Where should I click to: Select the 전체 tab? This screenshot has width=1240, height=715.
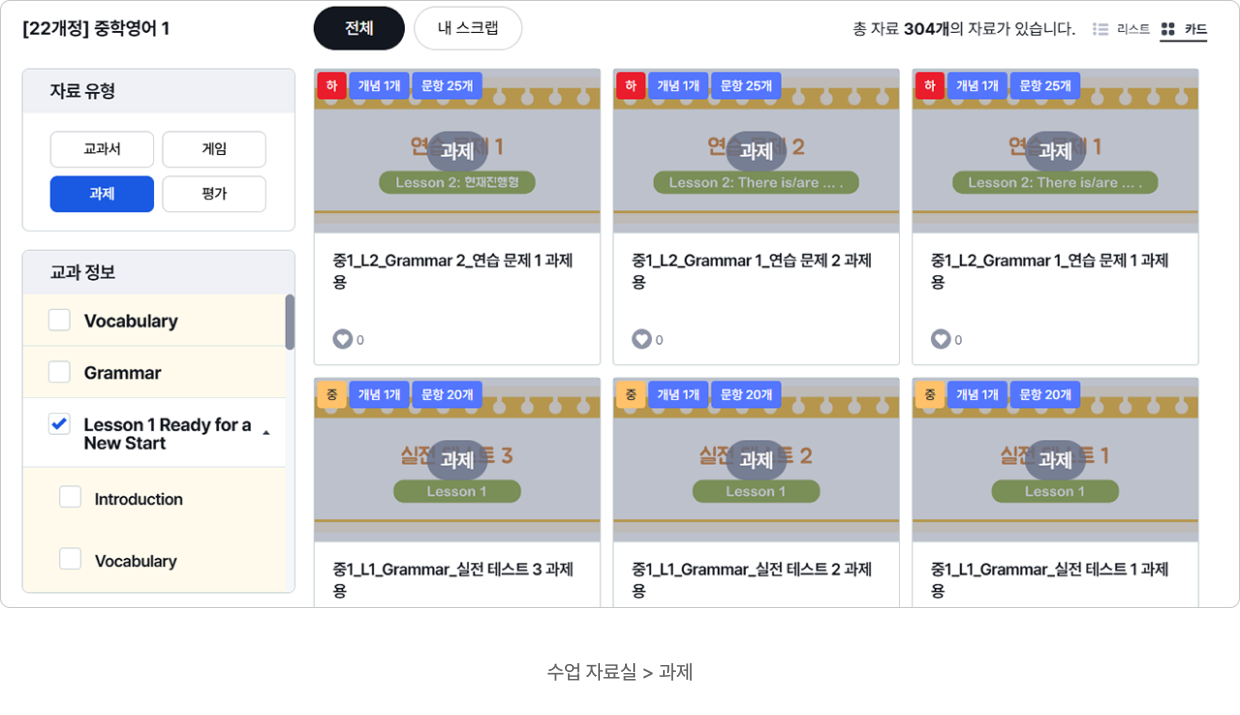[359, 28]
